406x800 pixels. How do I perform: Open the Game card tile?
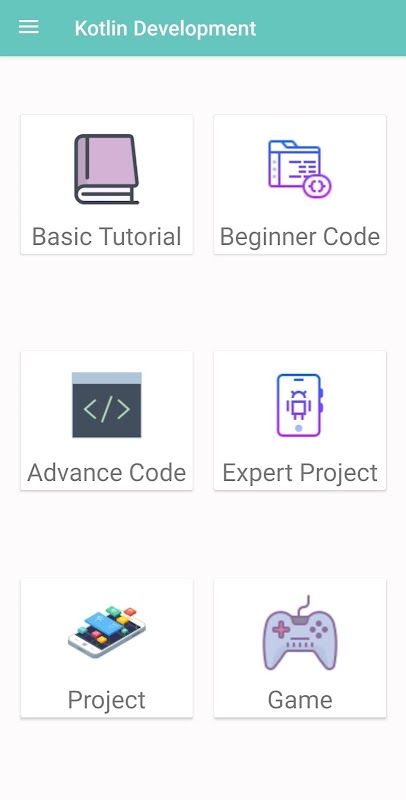coord(300,648)
